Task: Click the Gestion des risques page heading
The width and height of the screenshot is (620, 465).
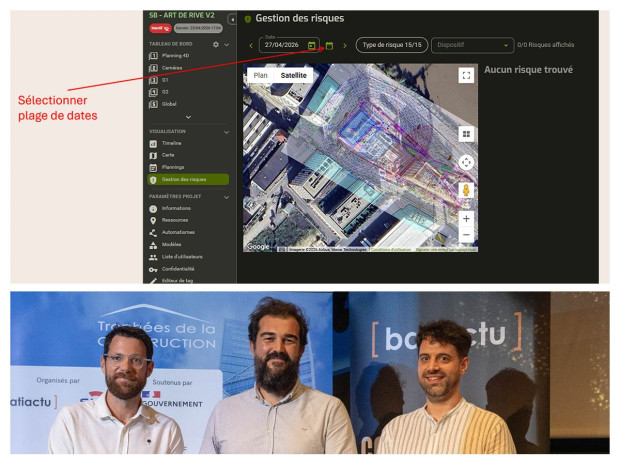Action: pyautogui.click(x=299, y=19)
